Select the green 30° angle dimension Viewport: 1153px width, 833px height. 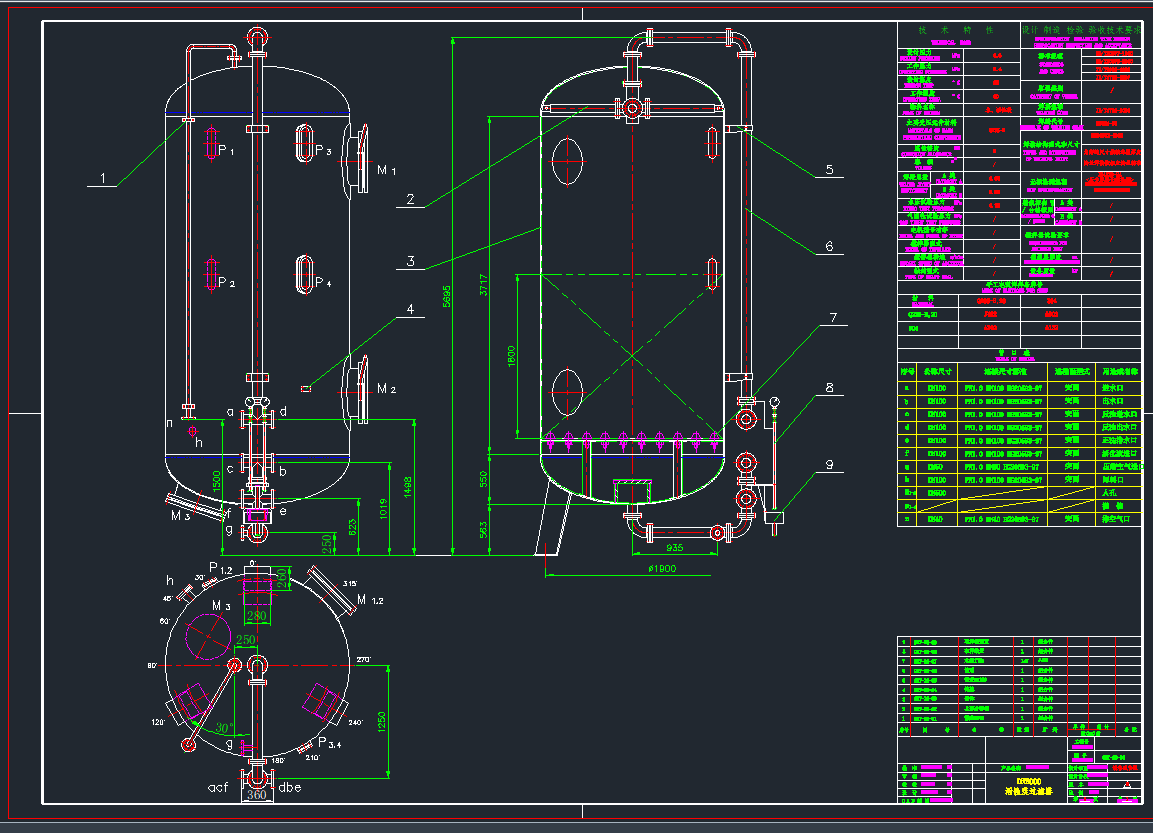[x=225, y=727]
